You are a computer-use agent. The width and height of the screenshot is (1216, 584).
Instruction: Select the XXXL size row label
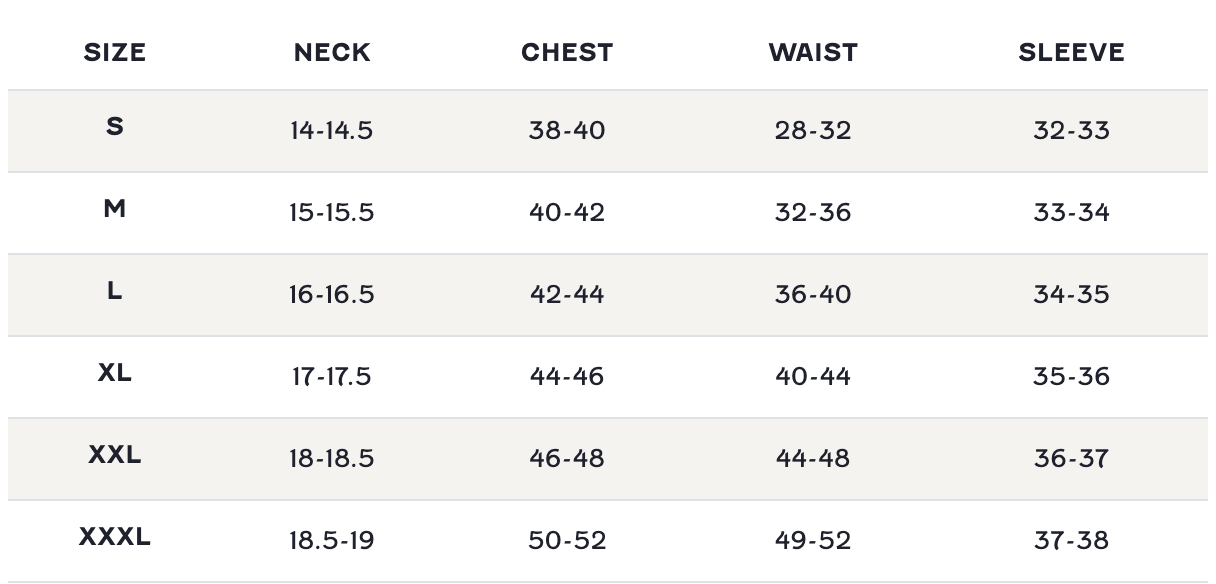(x=115, y=537)
